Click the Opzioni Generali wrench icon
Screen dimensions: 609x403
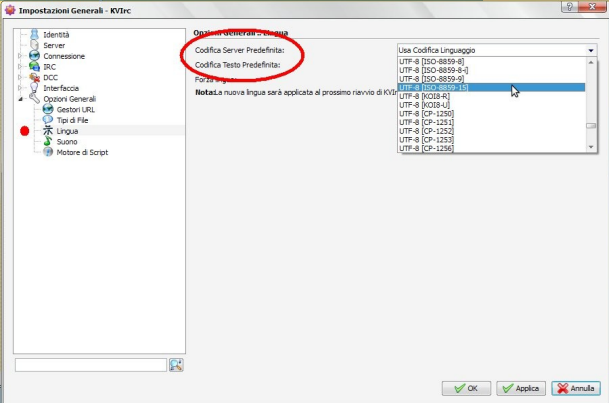pyautogui.click(x=35, y=99)
